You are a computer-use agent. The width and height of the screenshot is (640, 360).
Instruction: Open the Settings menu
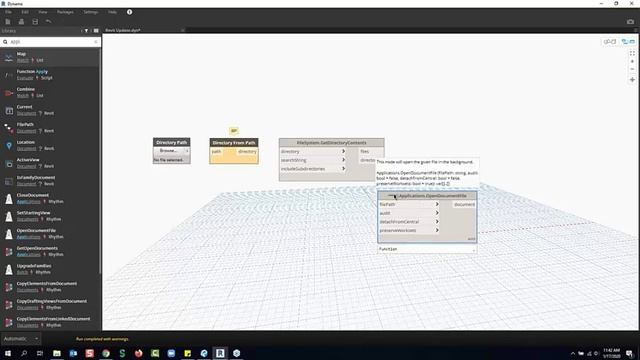91,12
